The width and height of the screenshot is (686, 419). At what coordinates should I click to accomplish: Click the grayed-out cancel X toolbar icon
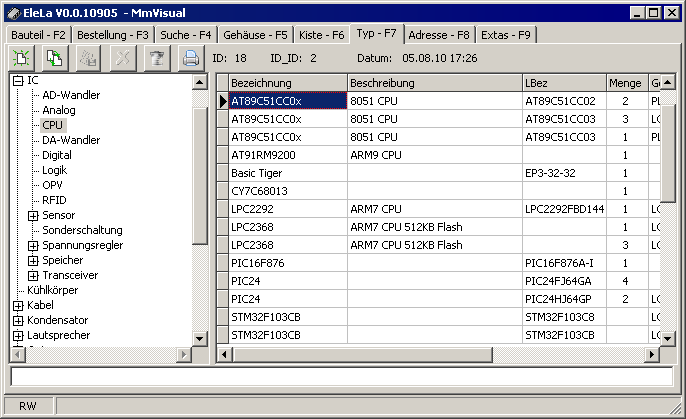(x=122, y=58)
